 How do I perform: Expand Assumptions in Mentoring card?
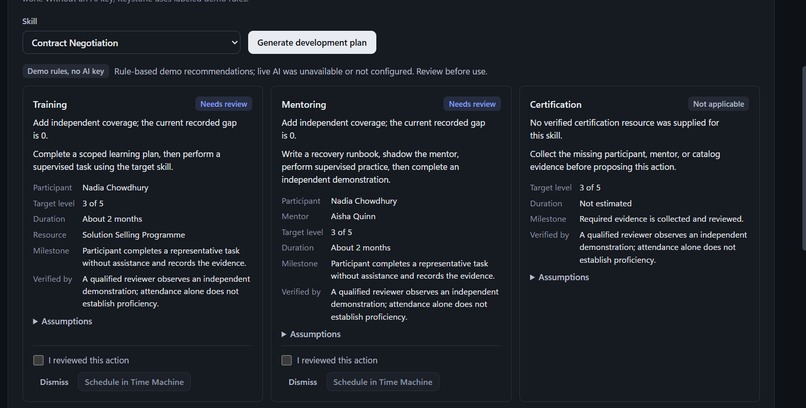tap(311, 334)
